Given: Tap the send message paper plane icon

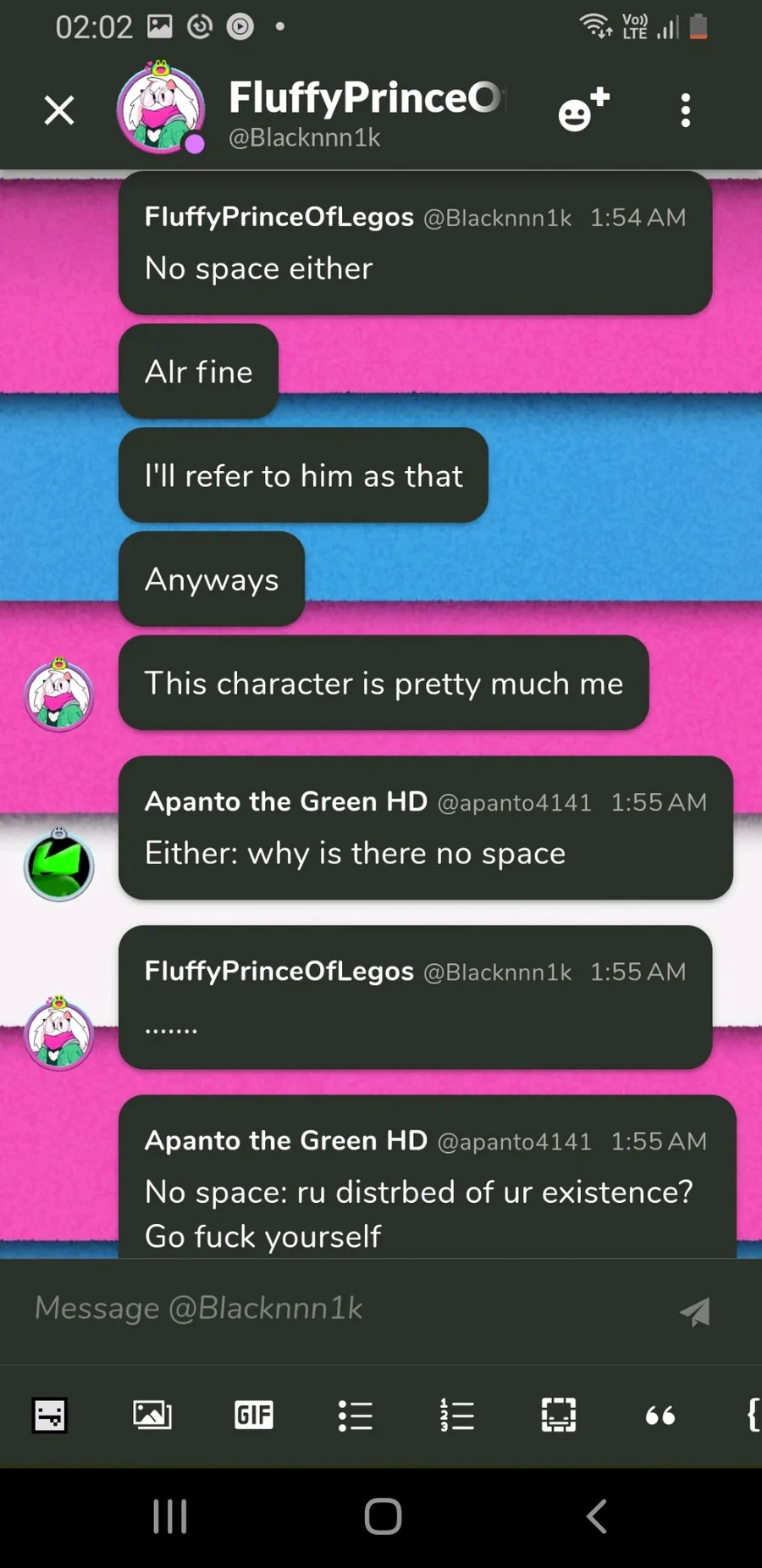Looking at the screenshot, I should pyautogui.click(x=695, y=1310).
